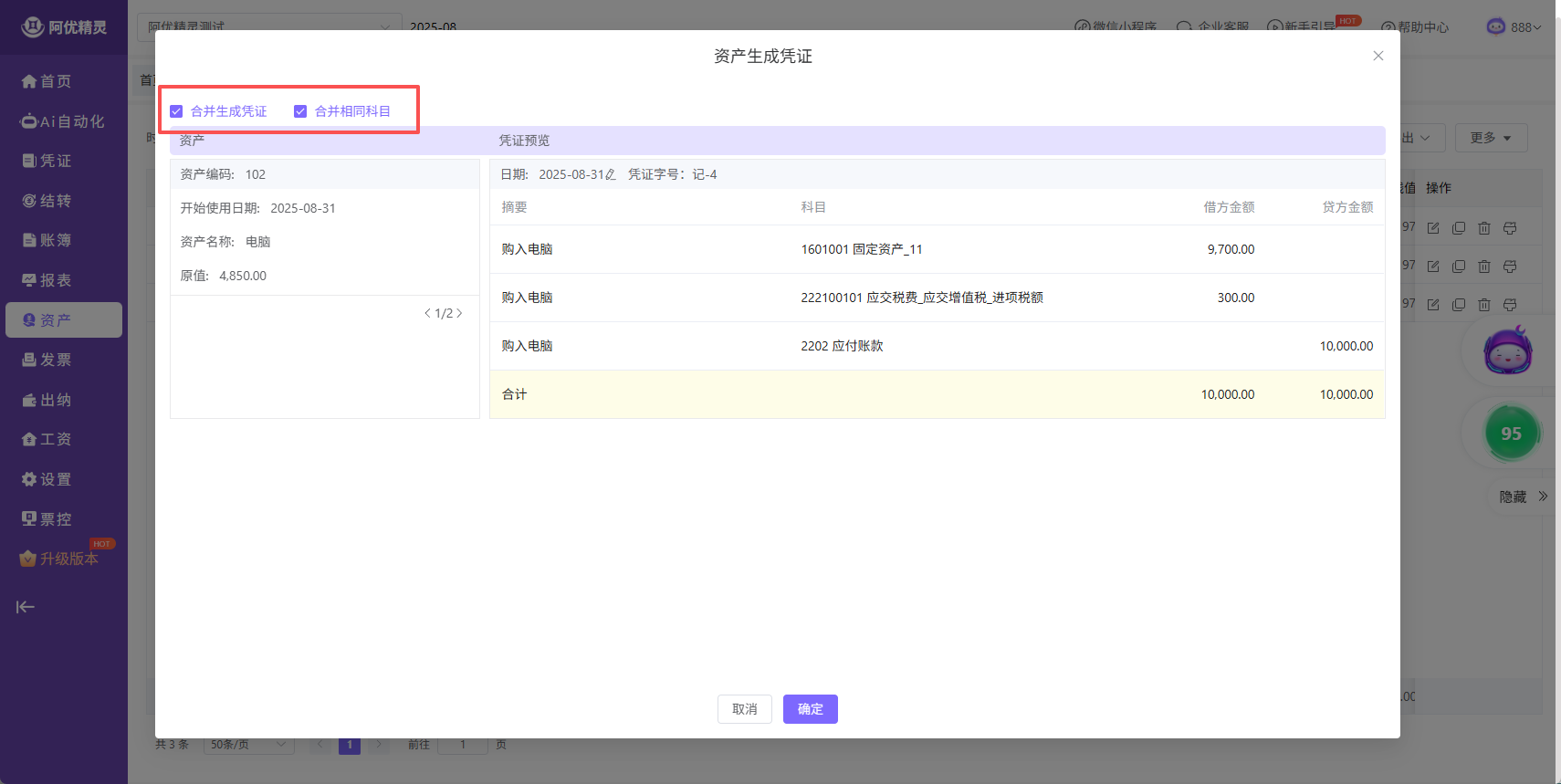Click the print icon in first table row
The height and width of the screenshot is (784, 1561).
click(x=1510, y=228)
